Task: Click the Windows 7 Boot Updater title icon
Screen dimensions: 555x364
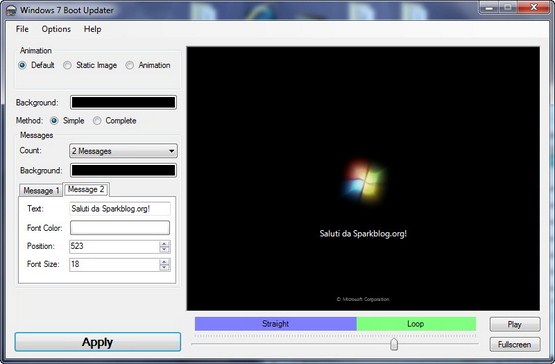Action: click(x=11, y=10)
